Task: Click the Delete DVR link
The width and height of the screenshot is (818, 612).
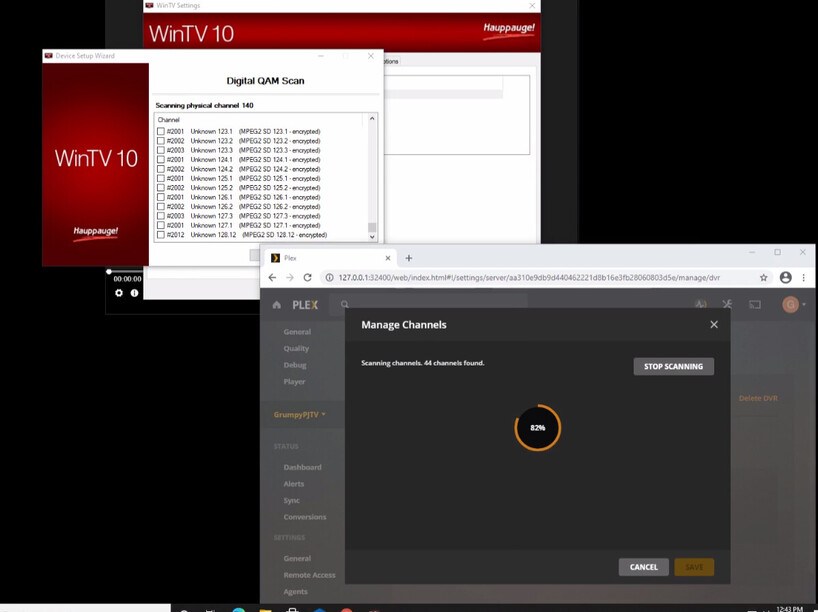Action: pos(758,398)
